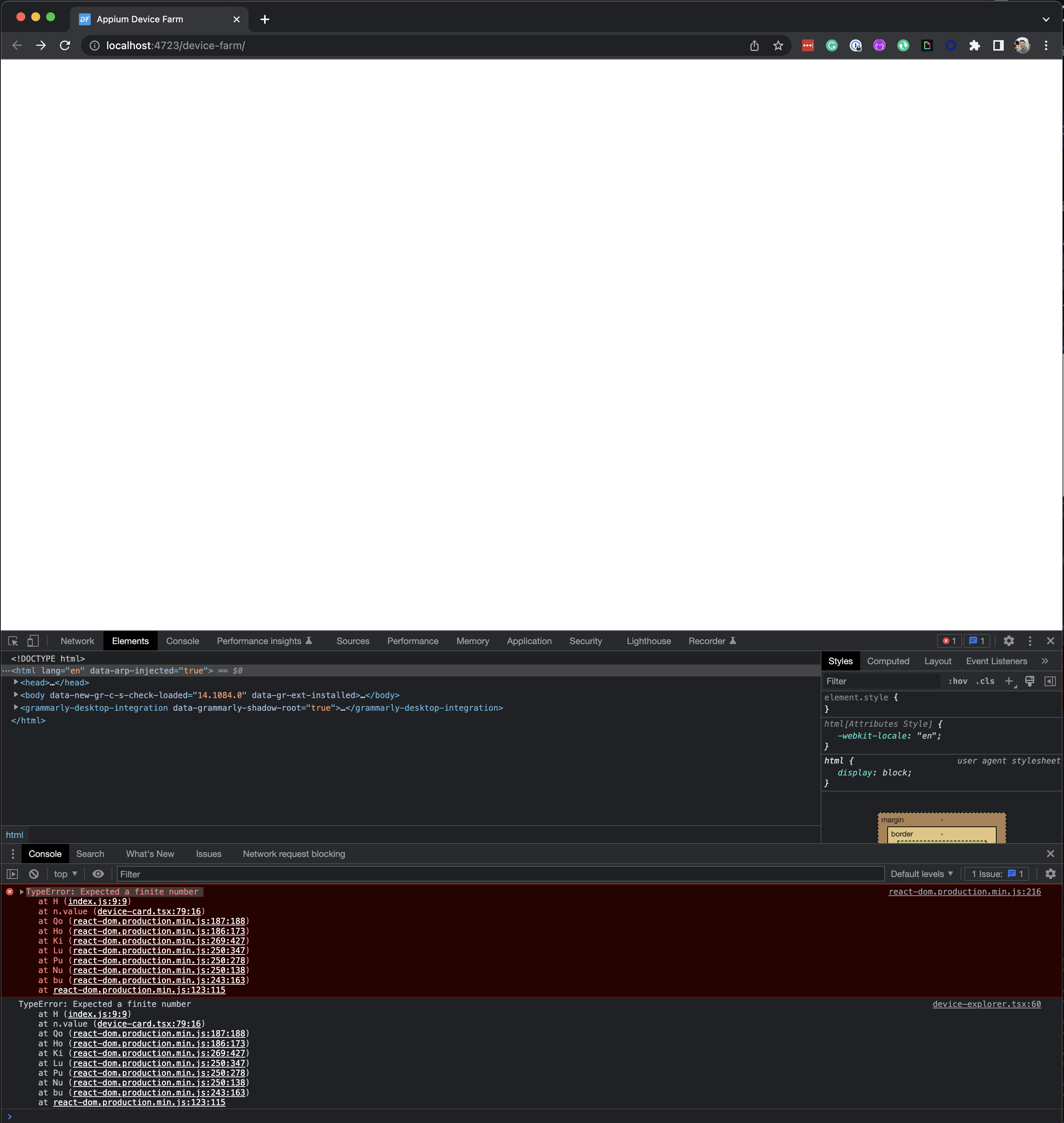The width and height of the screenshot is (1064, 1123).
Task: Expand the head element node
Action: coord(16,682)
